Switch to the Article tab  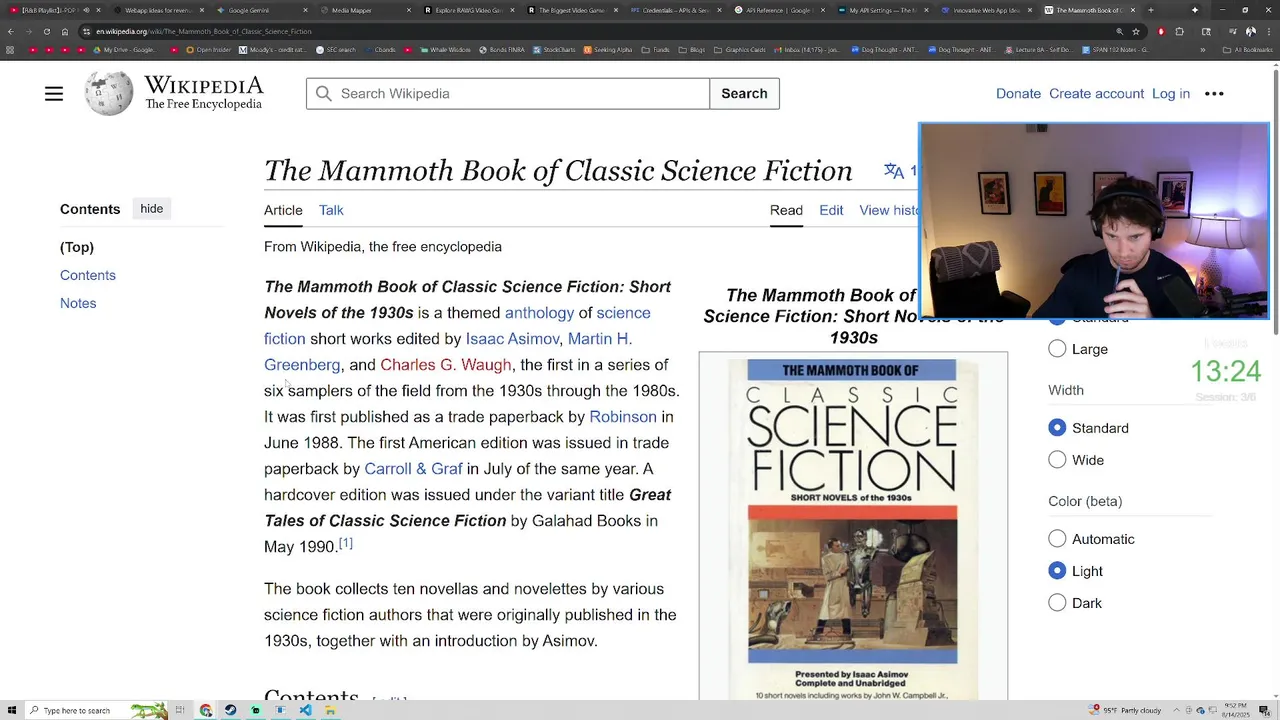[283, 210]
